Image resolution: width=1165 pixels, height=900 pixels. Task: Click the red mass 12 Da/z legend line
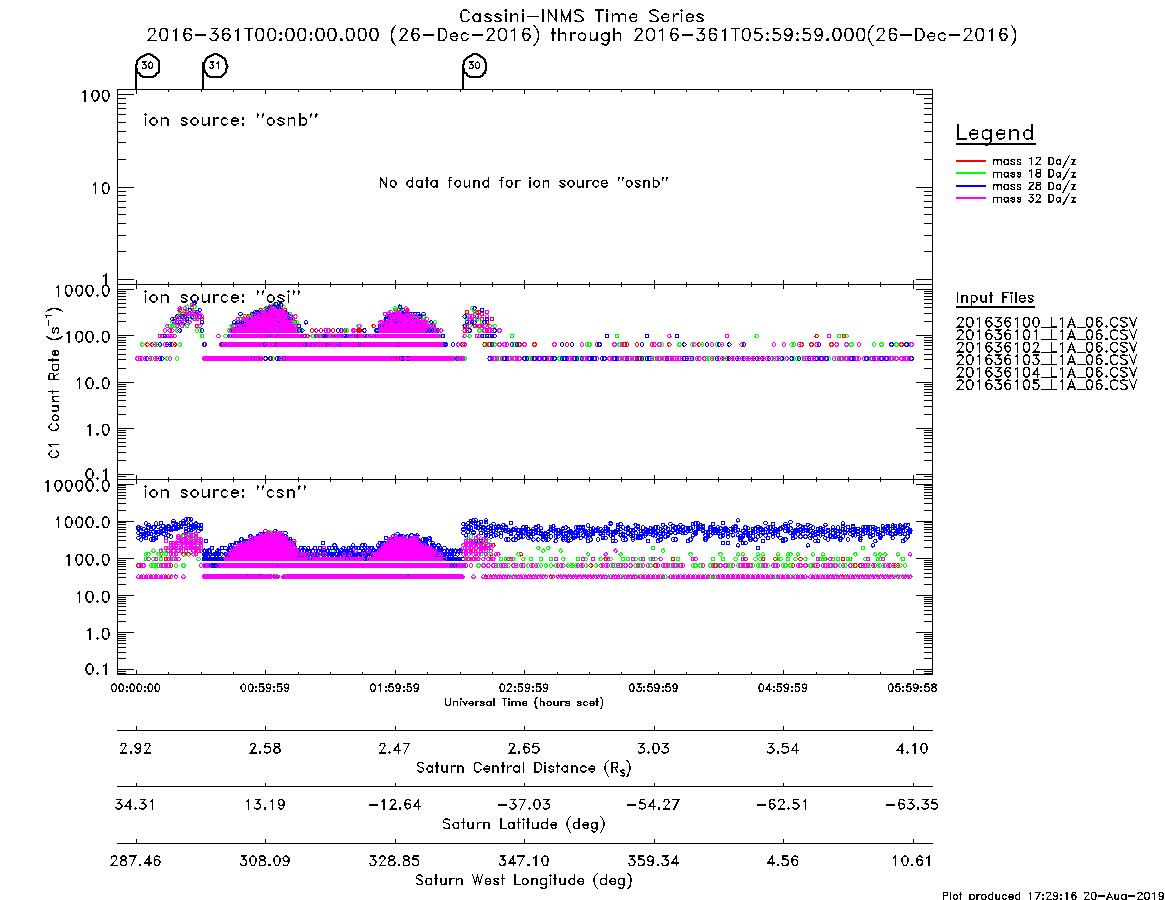click(x=970, y=161)
